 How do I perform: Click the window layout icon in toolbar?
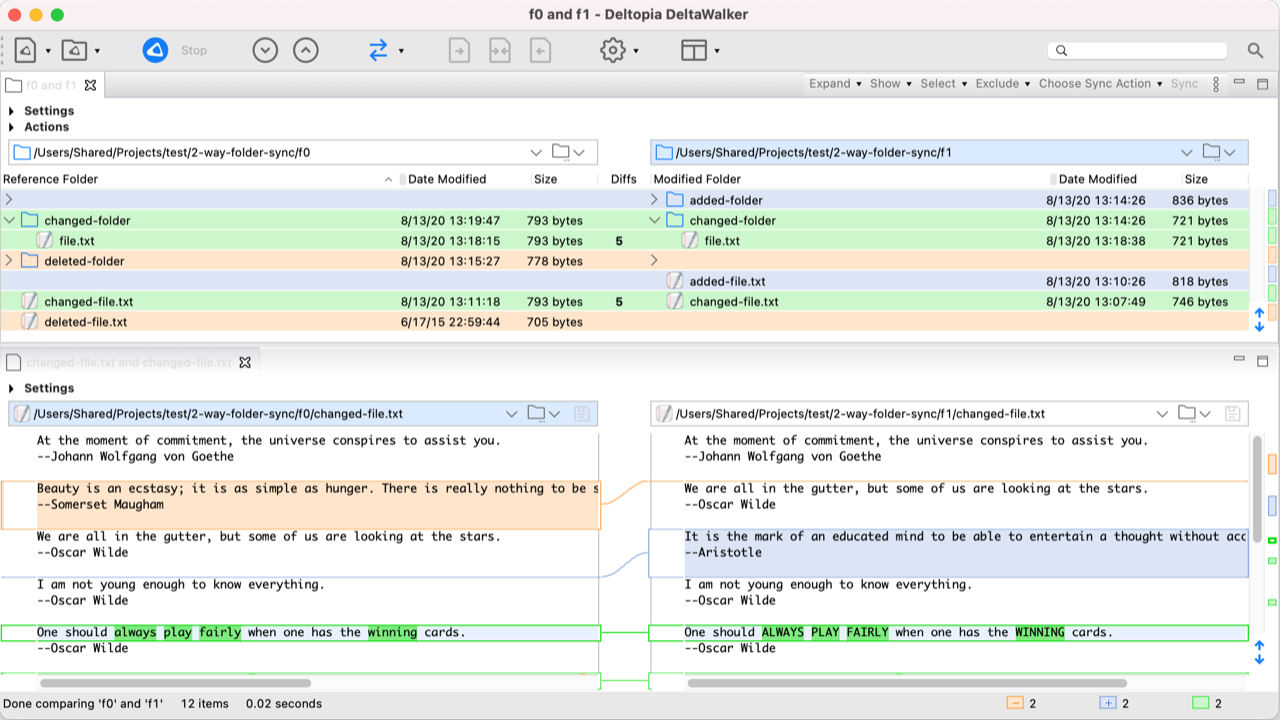pyautogui.click(x=694, y=50)
